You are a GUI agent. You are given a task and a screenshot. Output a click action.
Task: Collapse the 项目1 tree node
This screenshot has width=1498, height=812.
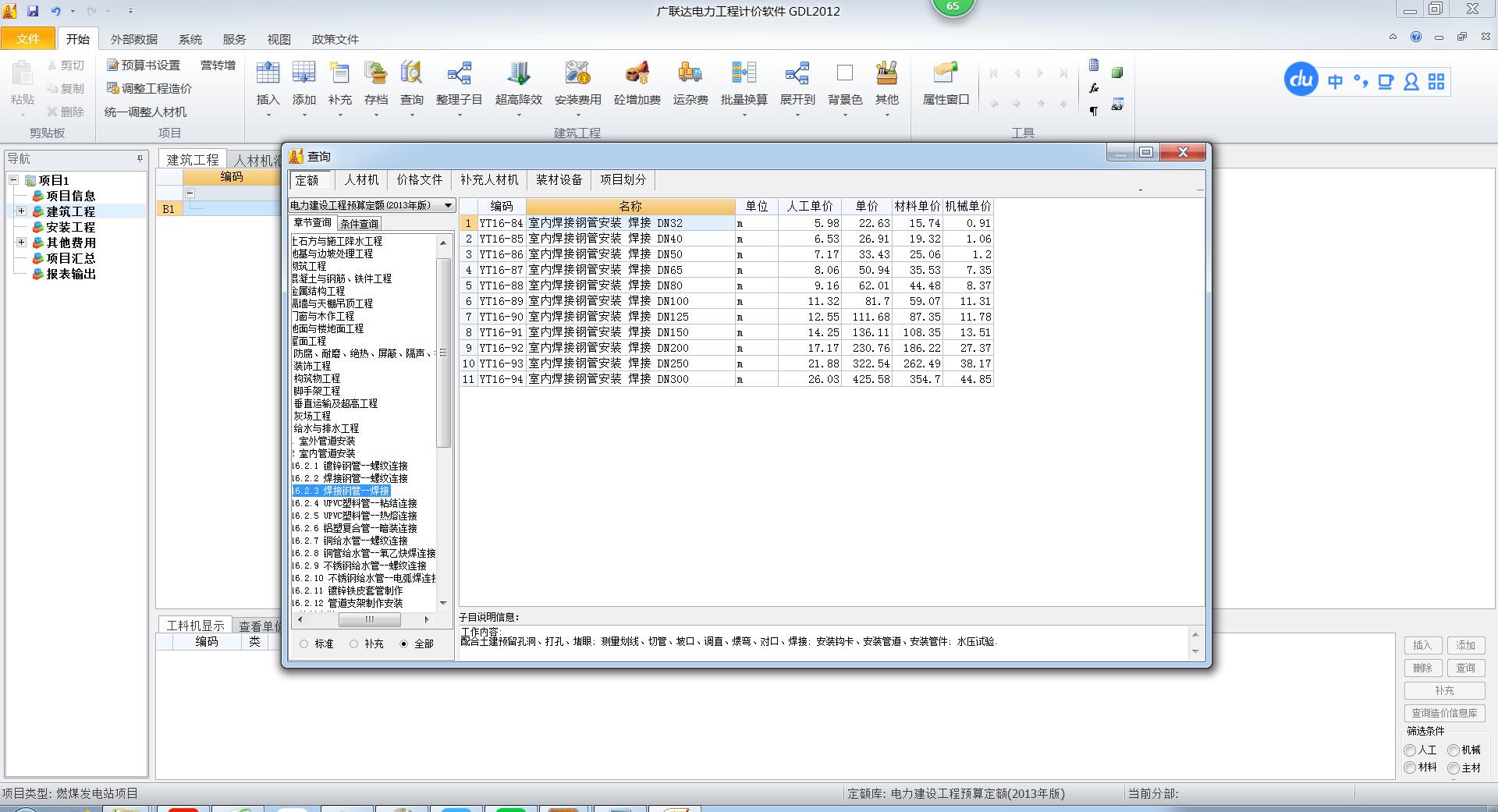[14, 180]
